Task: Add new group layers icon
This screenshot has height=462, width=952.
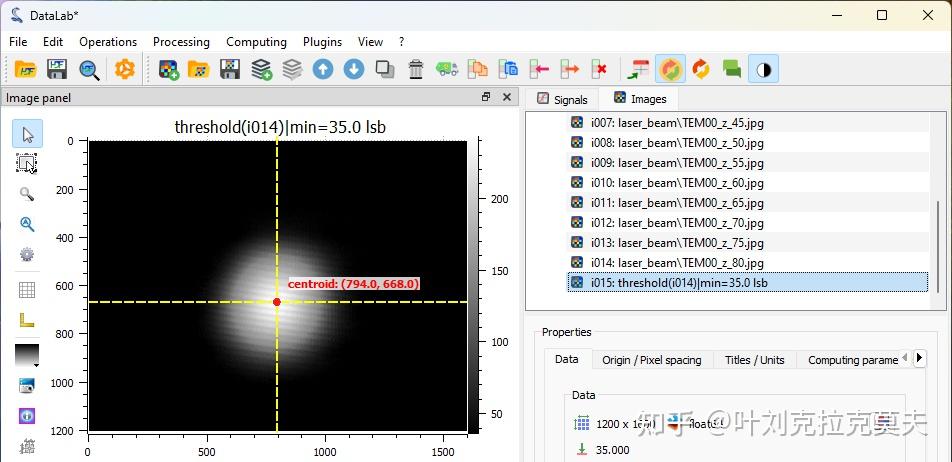Action: pos(261,69)
